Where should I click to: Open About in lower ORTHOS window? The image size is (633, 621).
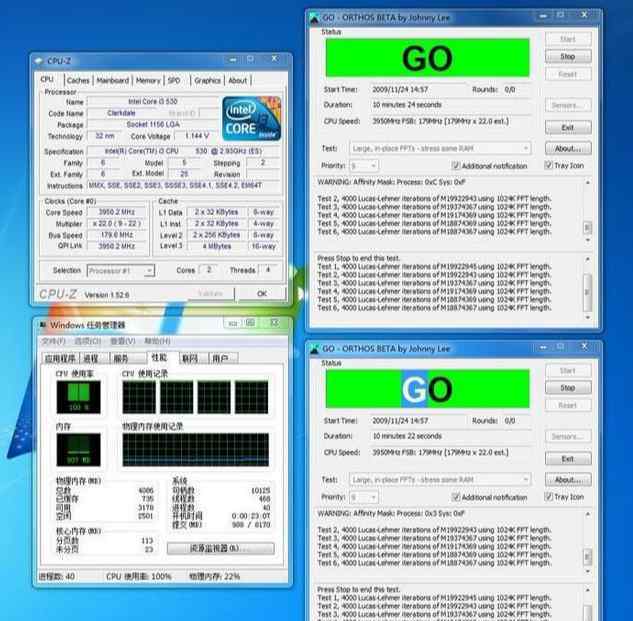568,480
